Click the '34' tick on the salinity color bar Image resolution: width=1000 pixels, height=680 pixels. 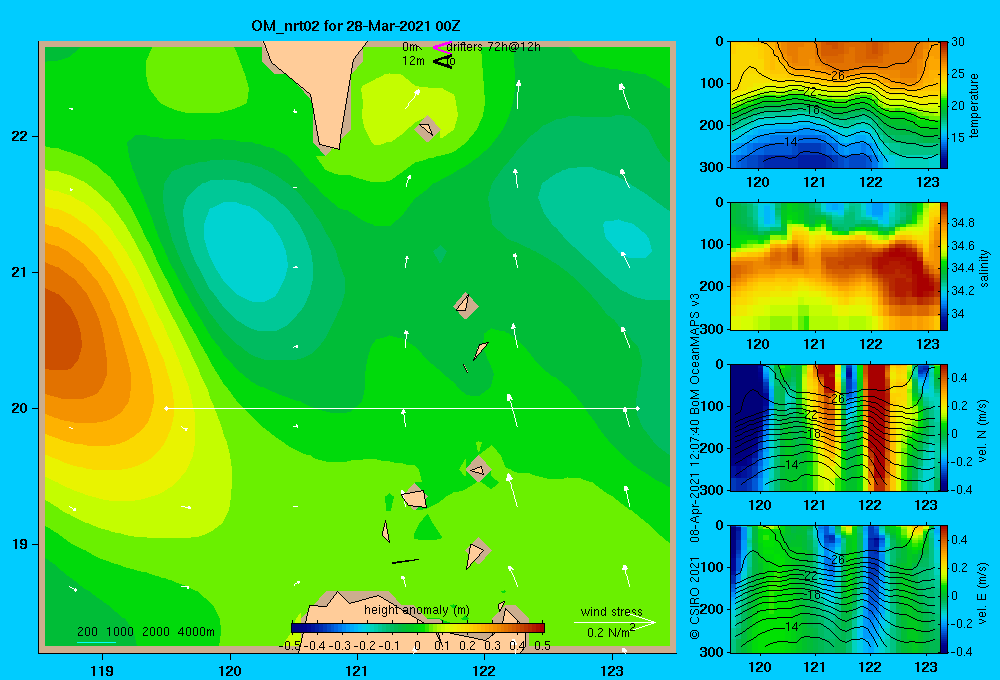(958, 314)
